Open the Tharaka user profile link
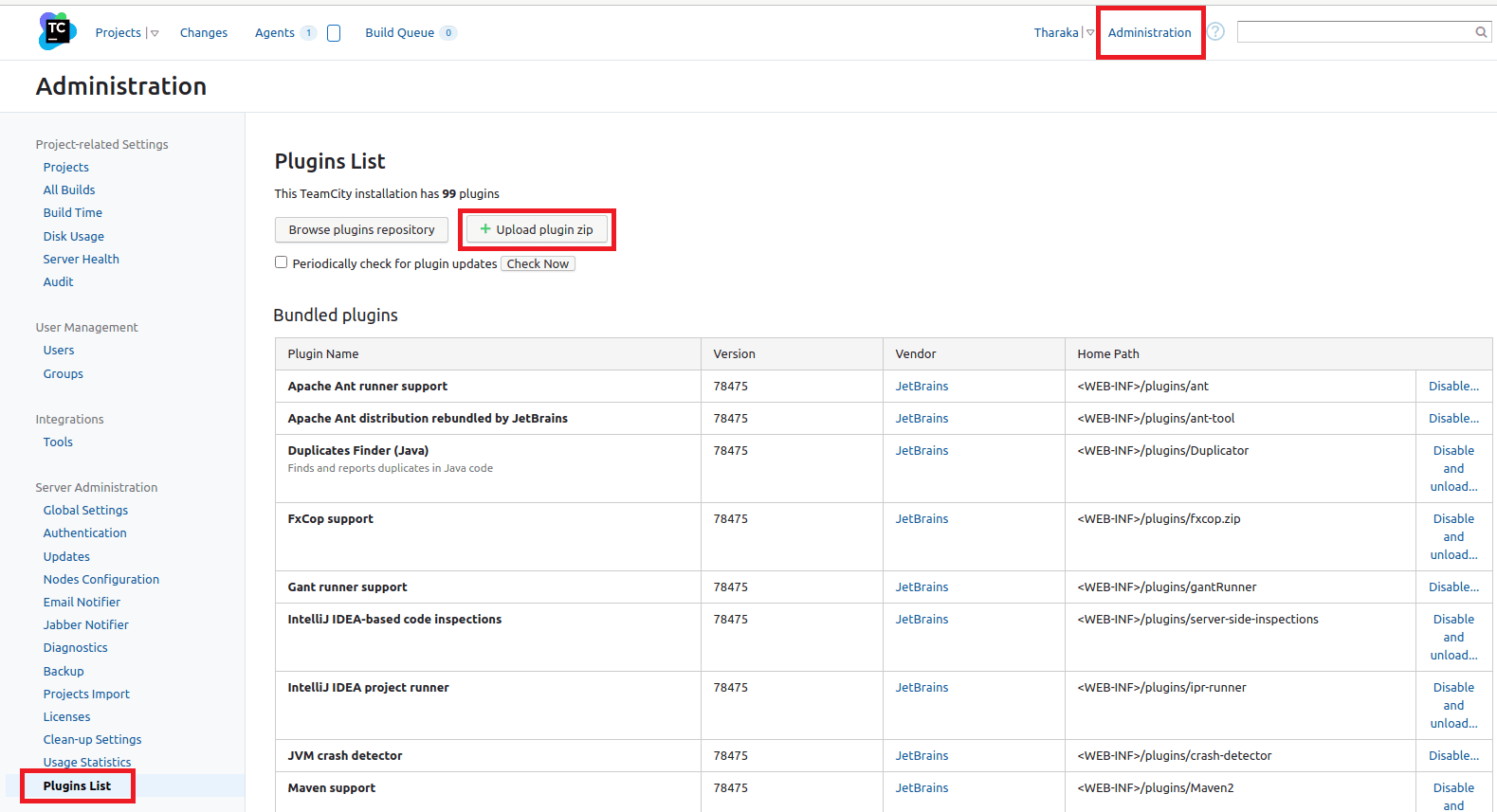Viewport: 1497px width, 812px height. coord(1056,32)
